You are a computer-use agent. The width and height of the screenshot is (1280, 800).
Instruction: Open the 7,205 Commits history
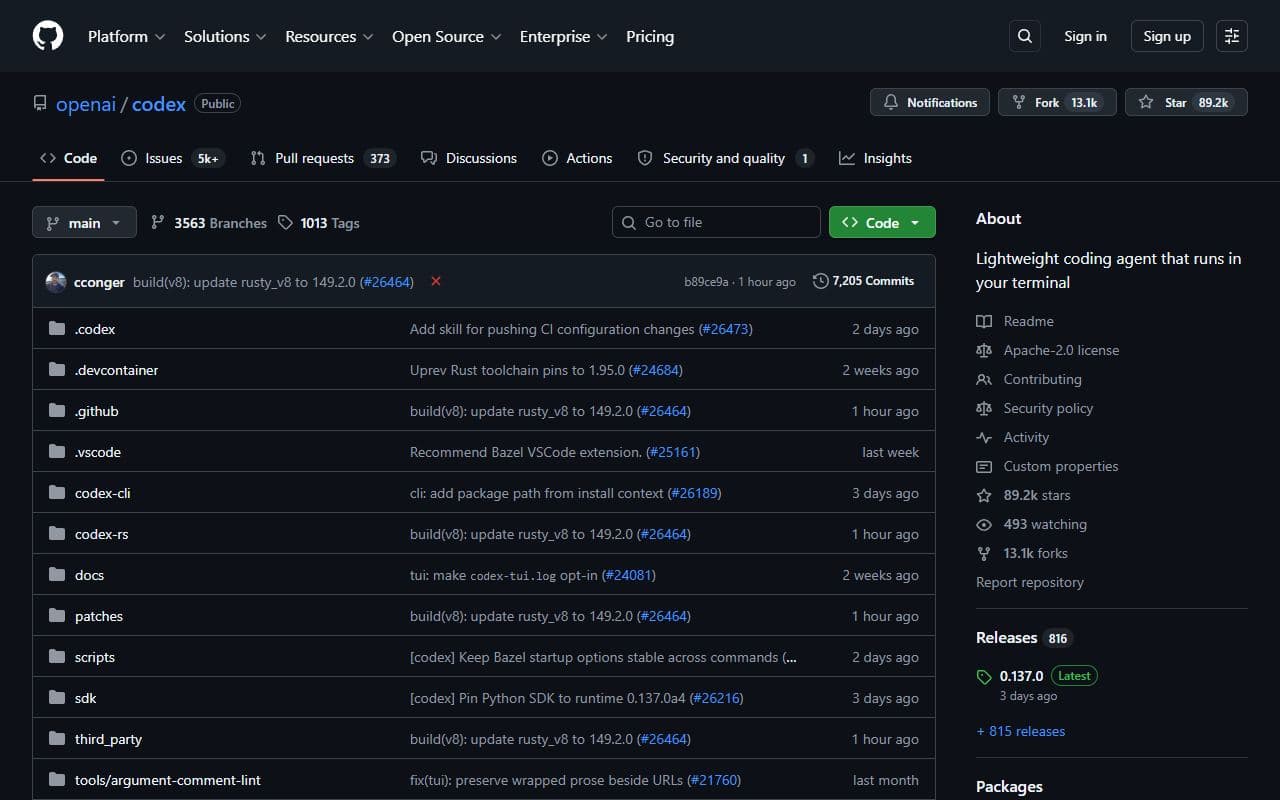coord(864,281)
